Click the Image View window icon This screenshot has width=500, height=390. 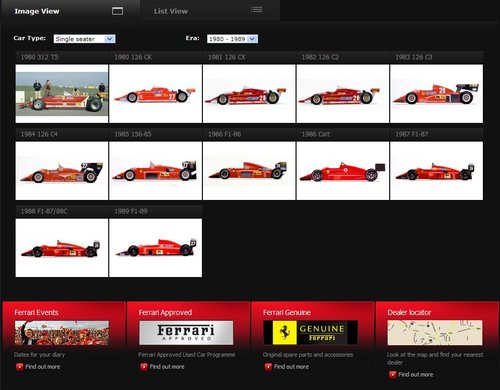117,11
